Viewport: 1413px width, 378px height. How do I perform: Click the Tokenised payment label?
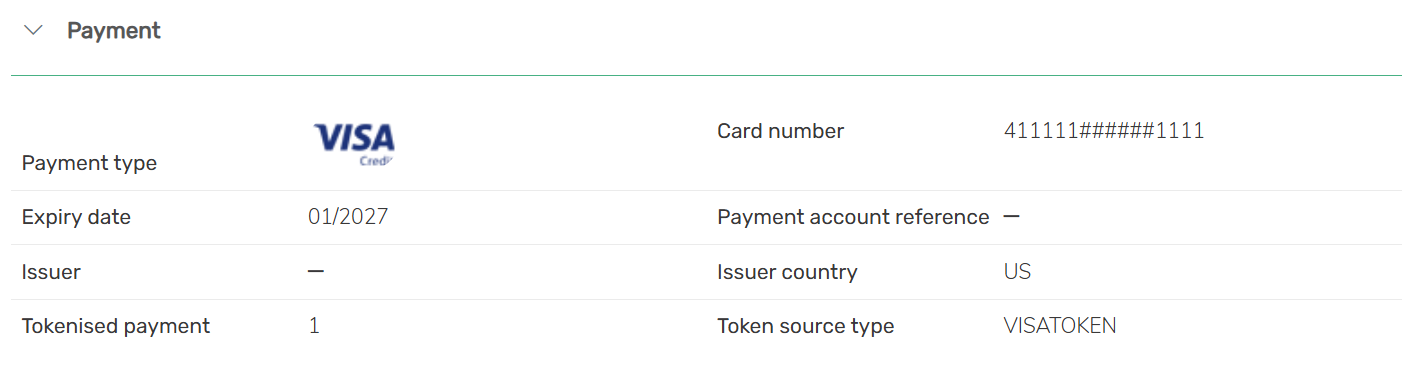(116, 326)
